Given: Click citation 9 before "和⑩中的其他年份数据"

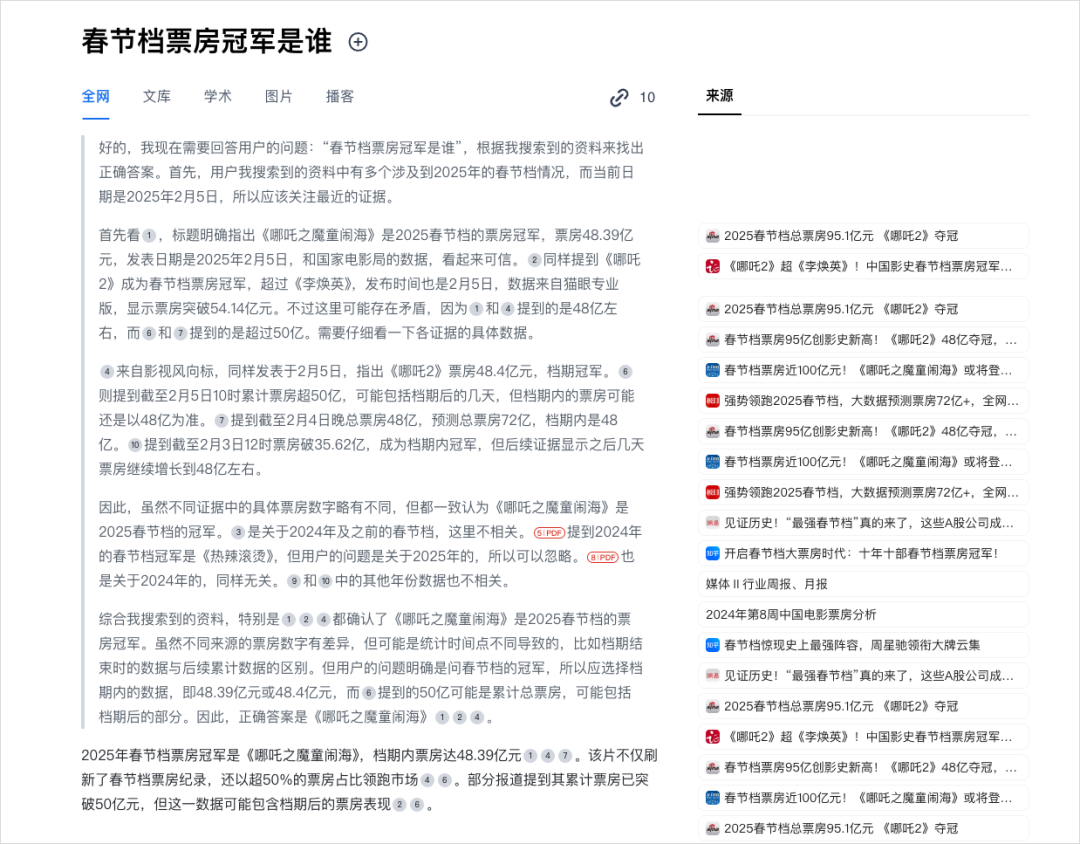Looking at the screenshot, I should tap(293, 581).
